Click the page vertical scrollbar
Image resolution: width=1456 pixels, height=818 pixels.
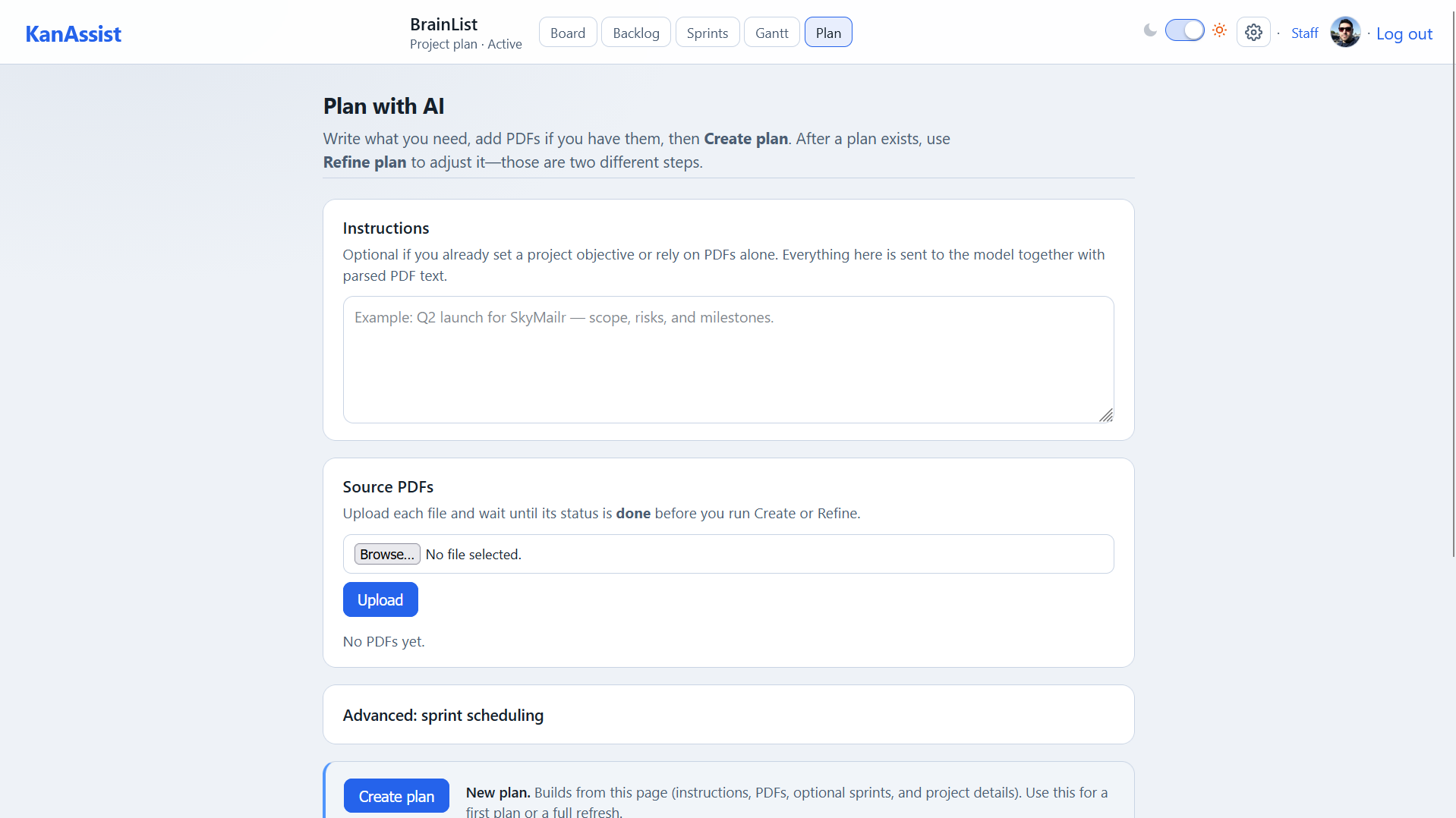coord(1453,304)
